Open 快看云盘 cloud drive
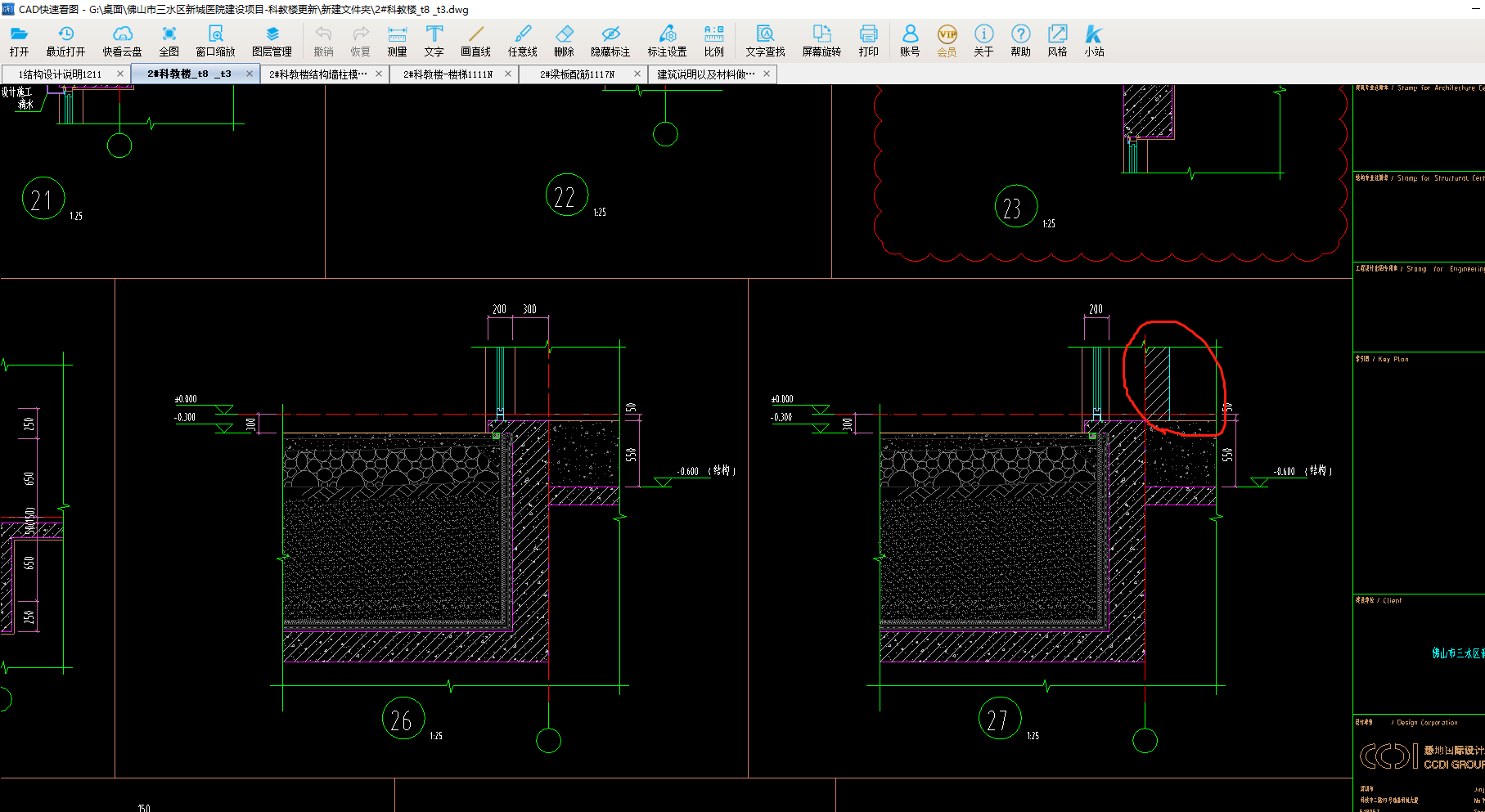Screen dimensions: 1485x812 122,40
